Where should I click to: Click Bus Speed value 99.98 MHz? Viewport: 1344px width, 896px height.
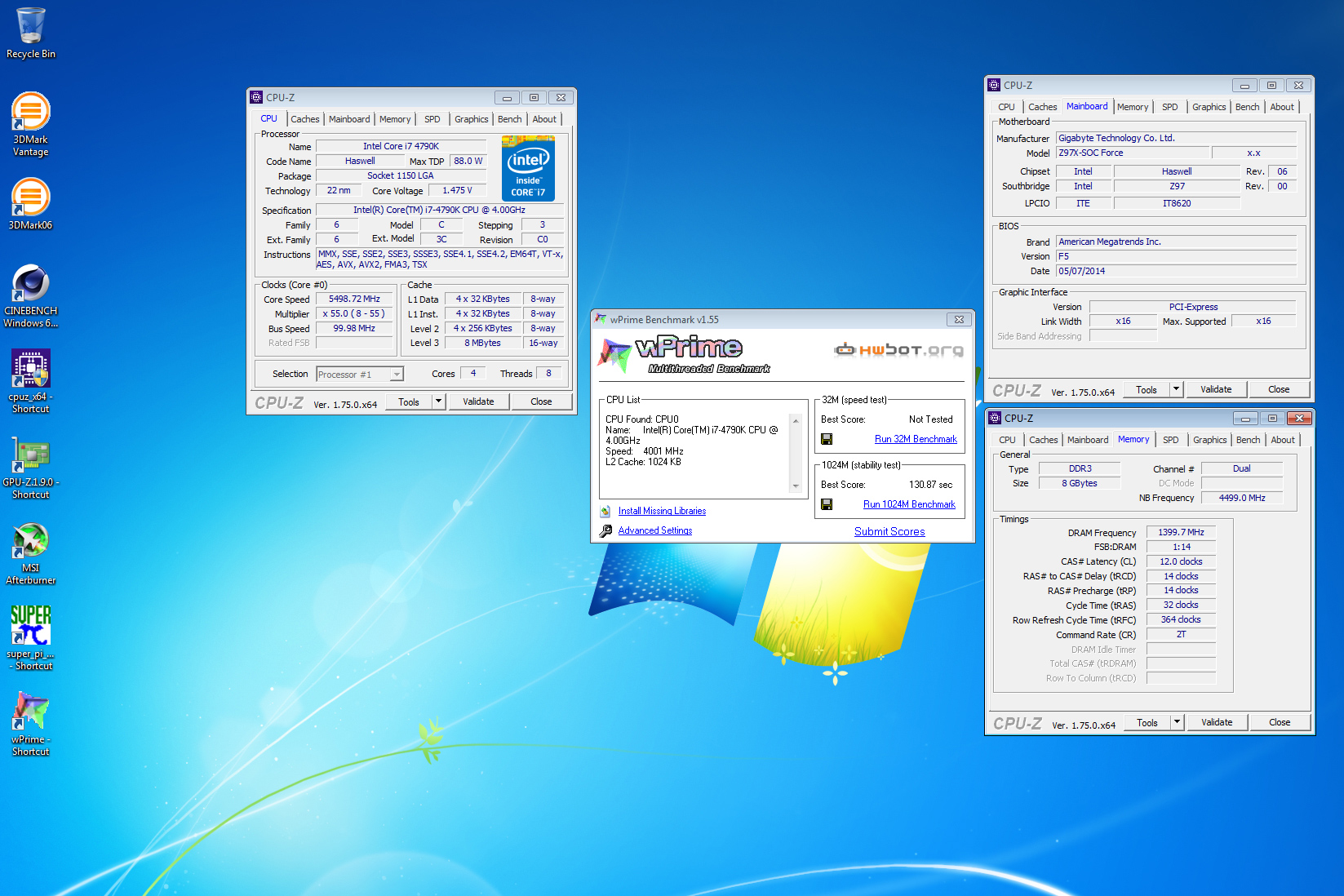[354, 328]
